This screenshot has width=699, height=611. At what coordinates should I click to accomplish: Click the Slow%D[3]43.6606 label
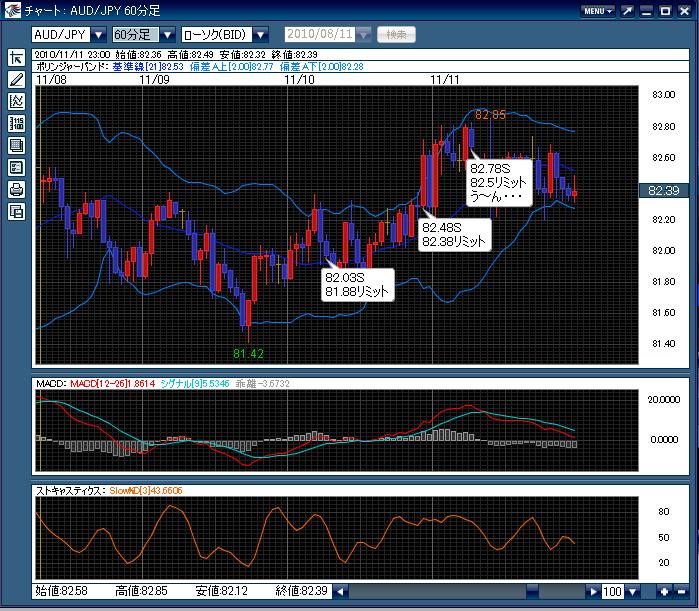(x=146, y=491)
